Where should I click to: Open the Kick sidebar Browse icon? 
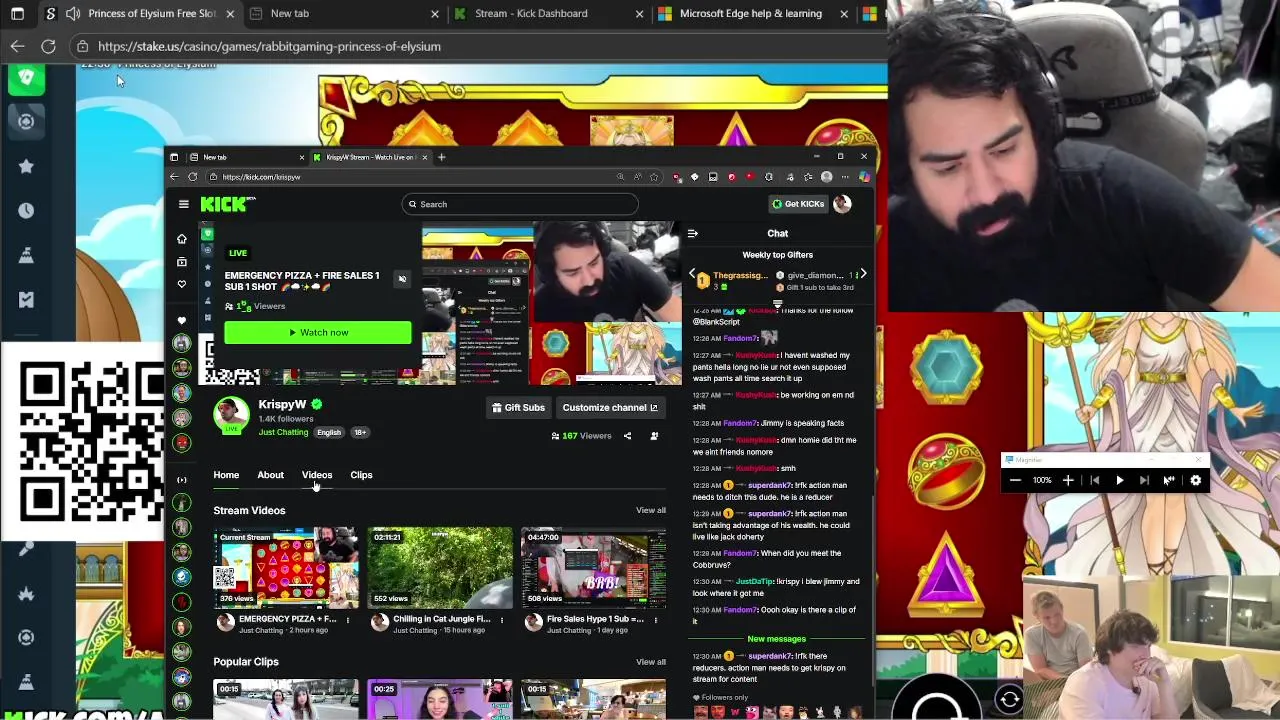point(181,261)
